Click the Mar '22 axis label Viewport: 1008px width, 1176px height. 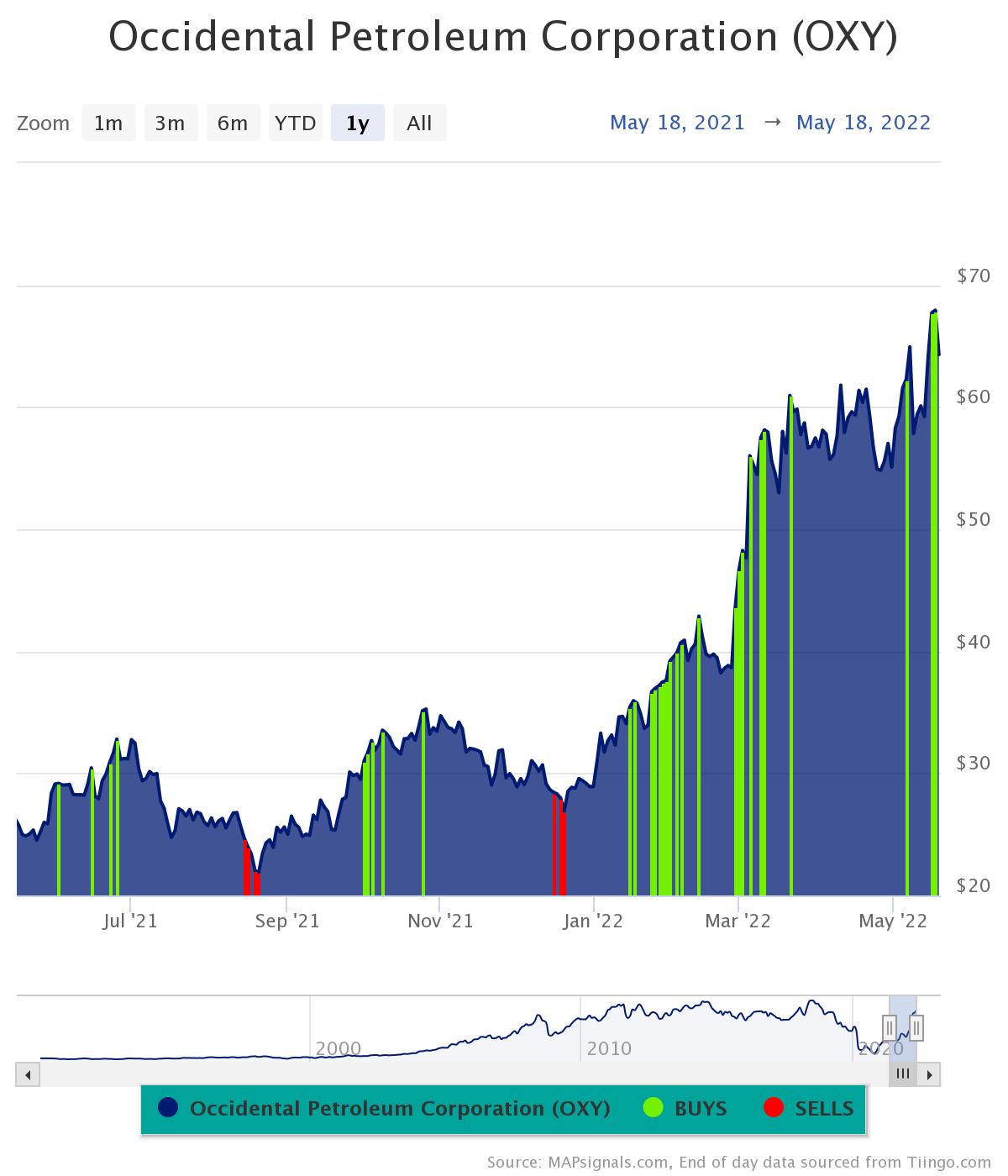click(x=738, y=921)
